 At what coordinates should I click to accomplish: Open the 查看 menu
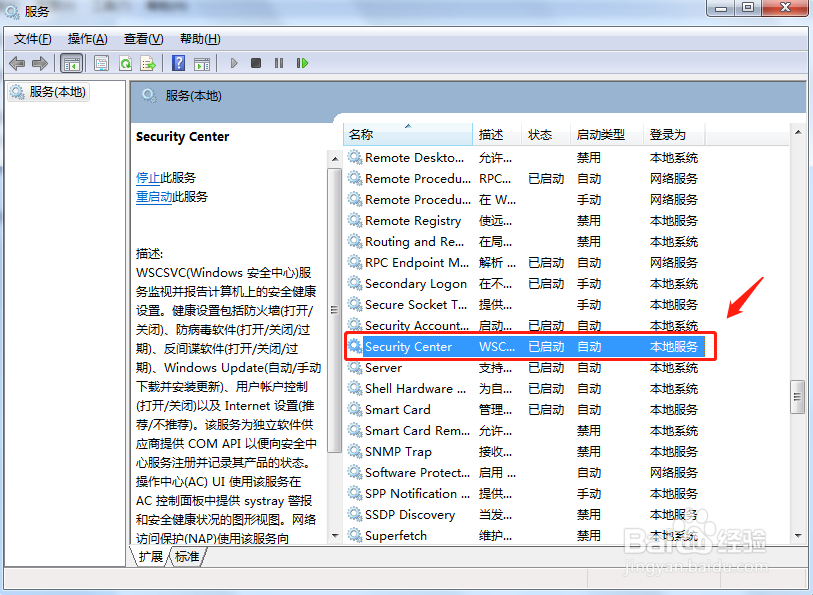(140, 39)
